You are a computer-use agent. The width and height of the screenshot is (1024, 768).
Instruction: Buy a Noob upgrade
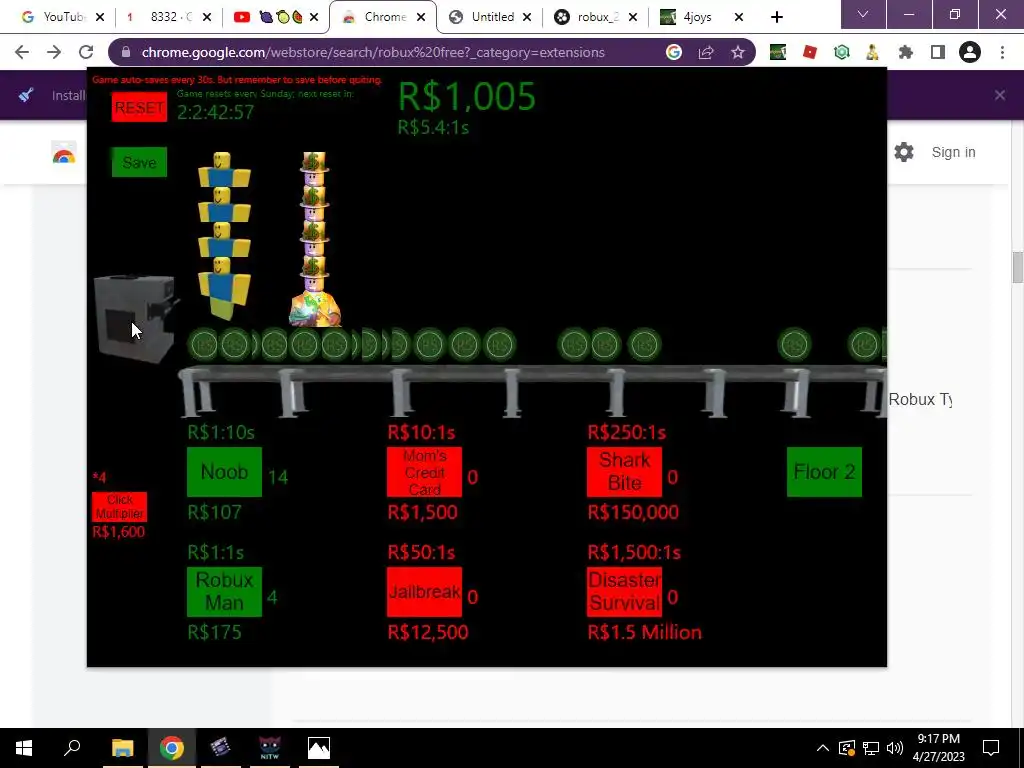pos(224,472)
